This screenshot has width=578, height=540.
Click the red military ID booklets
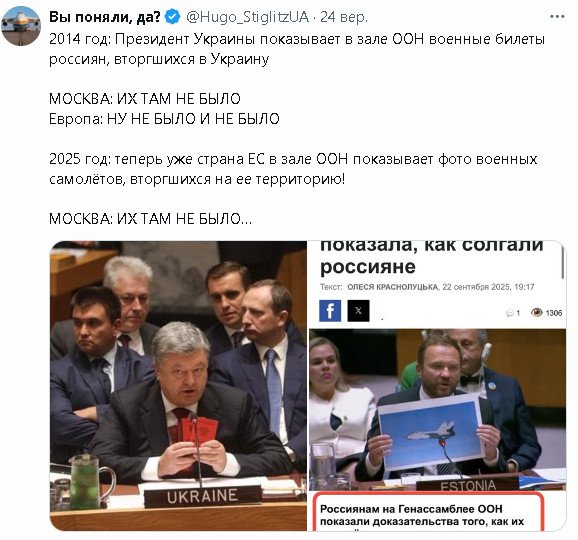[x=193, y=431]
